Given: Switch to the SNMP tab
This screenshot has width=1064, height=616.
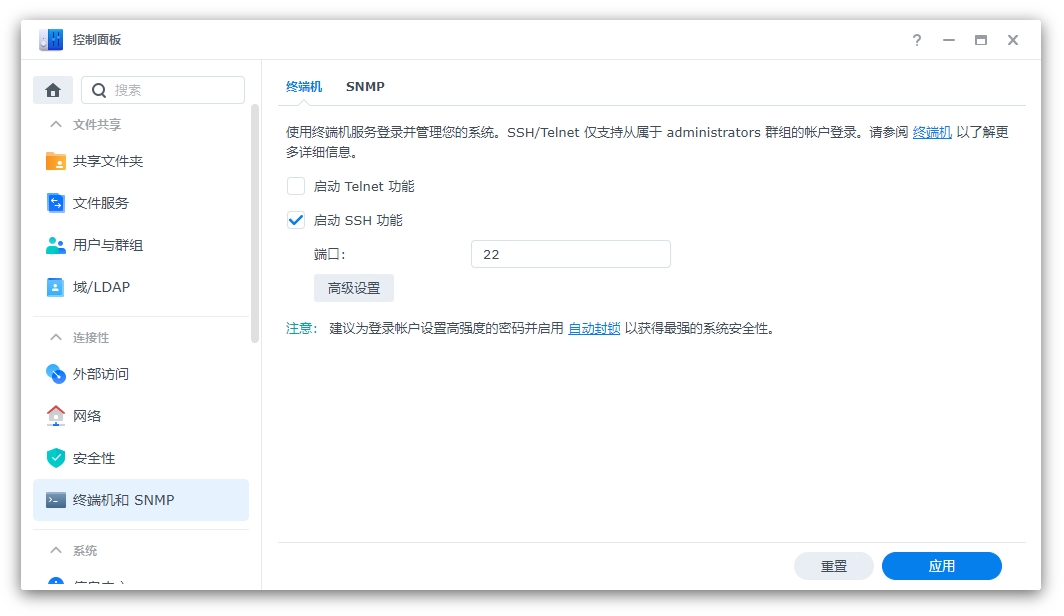Looking at the screenshot, I should tap(365, 87).
